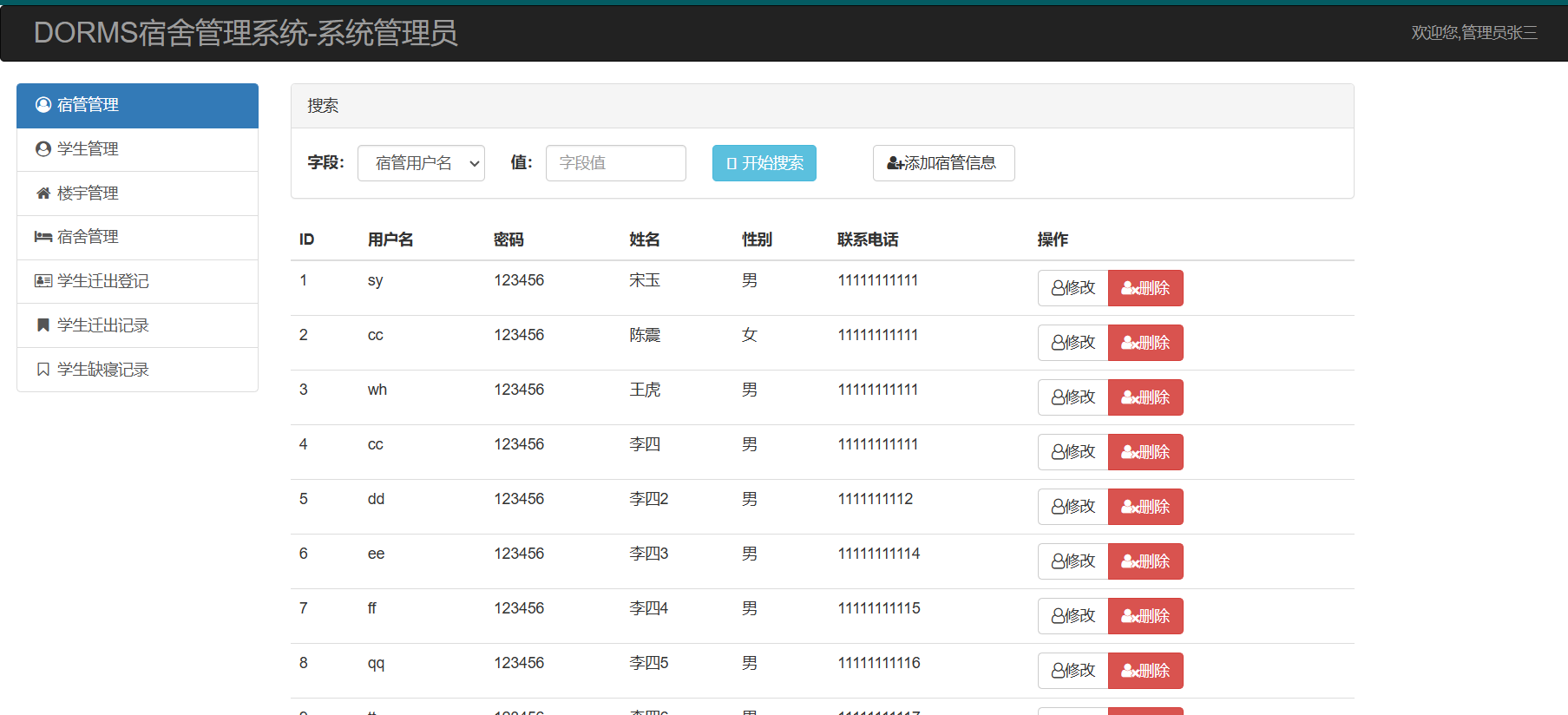Viewport: 1568px width, 715px height.
Task: Click 修改 for user wh
Action: click(1073, 397)
